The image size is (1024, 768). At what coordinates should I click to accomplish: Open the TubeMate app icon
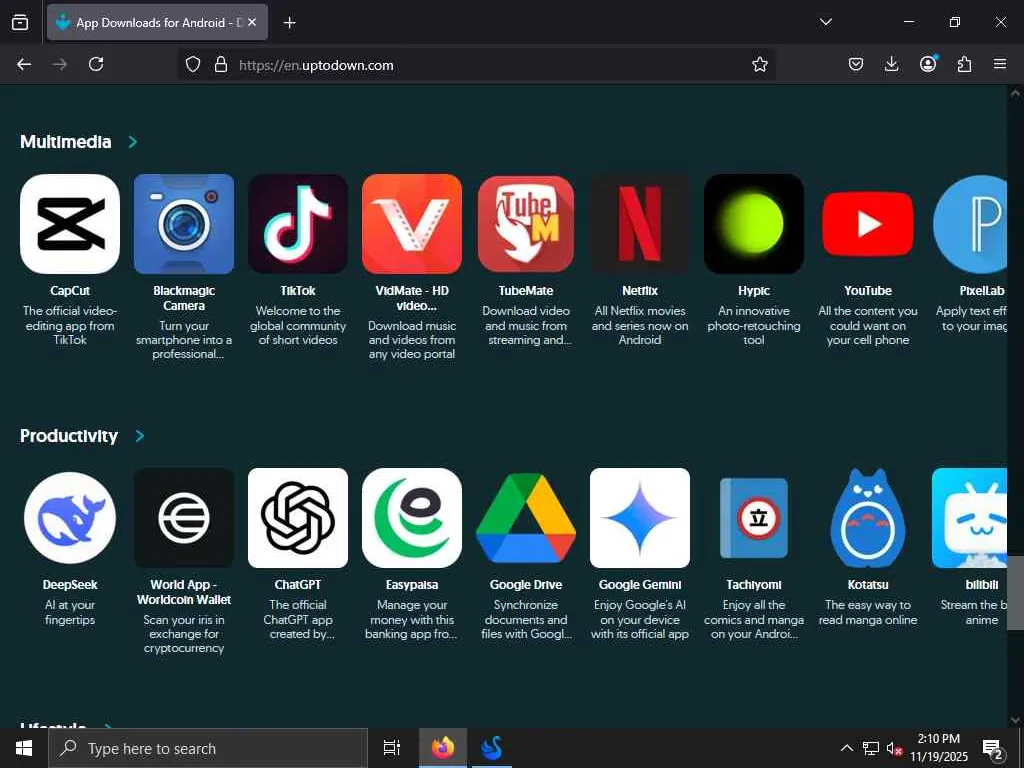tap(526, 224)
